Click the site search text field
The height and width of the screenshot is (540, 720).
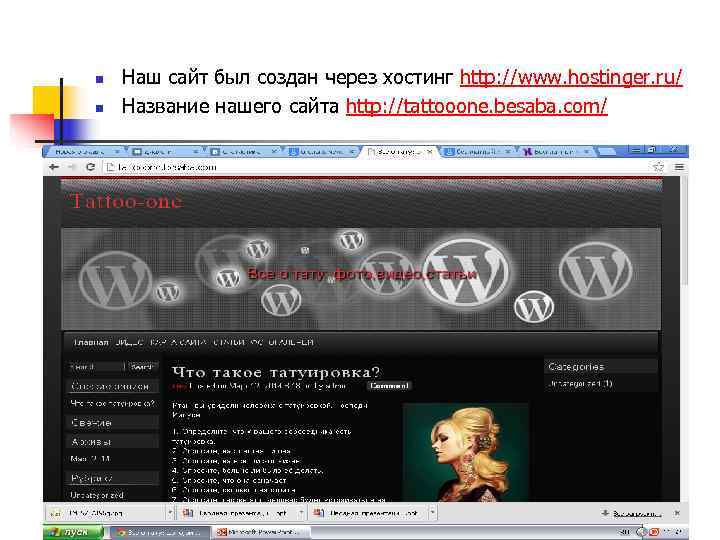(96, 367)
